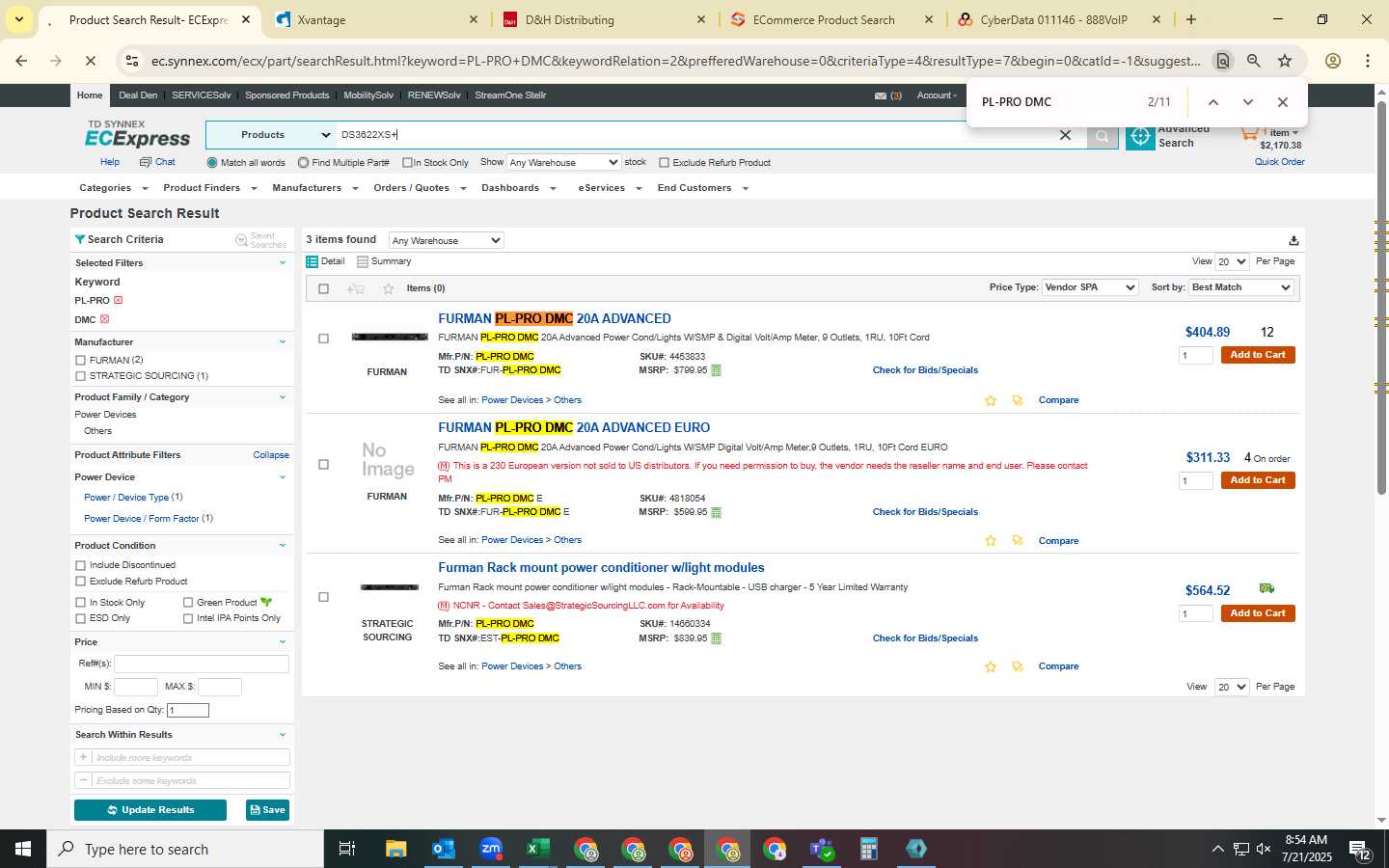Open top View 20 per page dropdown
Image resolution: width=1389 pixels, height=868 pixels.
click(x=1232, y=261)
